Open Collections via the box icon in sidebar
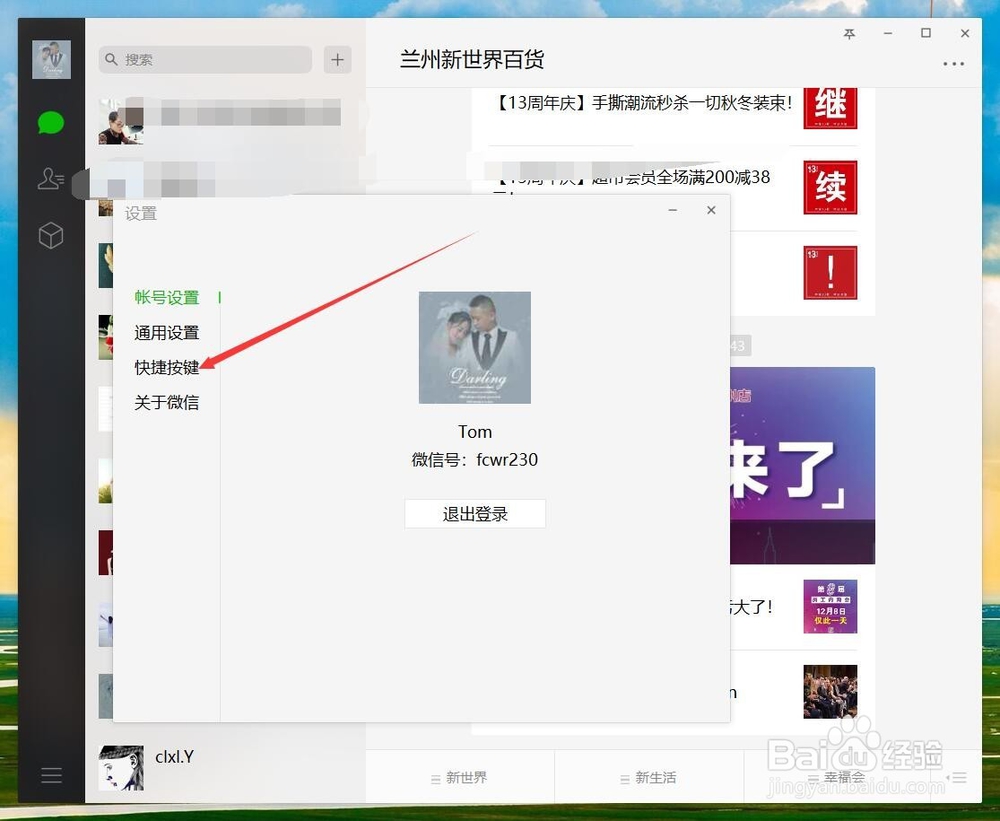Image resolution: width=1000 pixels, height=821 pixels. 50,234
